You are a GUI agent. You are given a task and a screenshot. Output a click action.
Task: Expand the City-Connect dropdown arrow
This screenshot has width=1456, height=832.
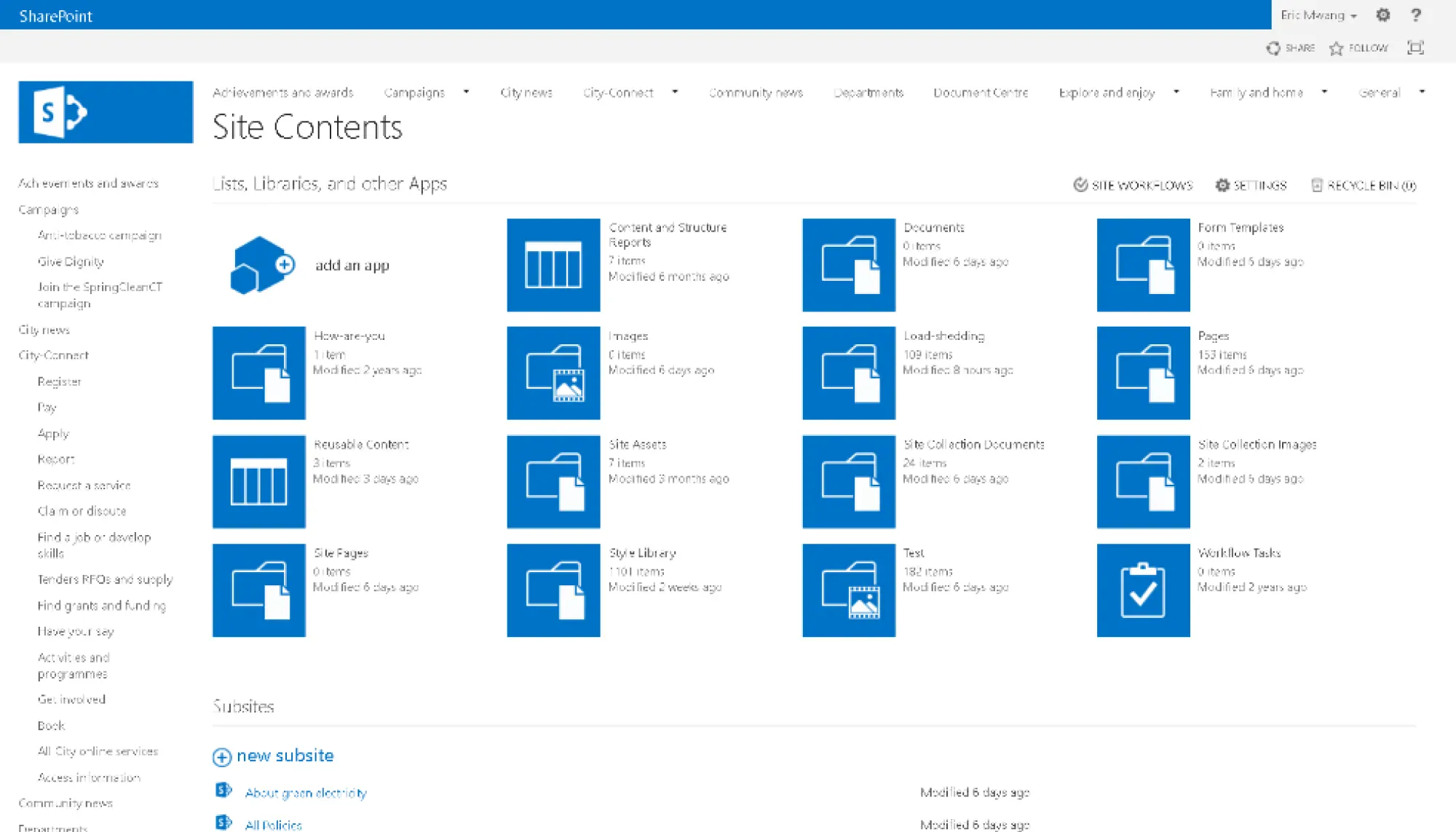[x=675, y=92]
